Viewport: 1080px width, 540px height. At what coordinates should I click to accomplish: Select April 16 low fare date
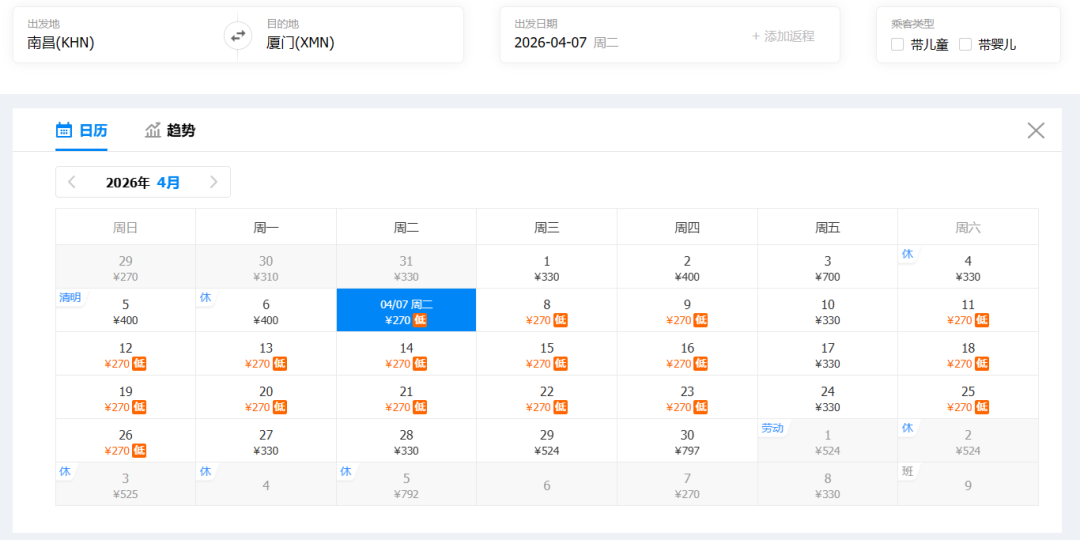(x=687, y=353)
